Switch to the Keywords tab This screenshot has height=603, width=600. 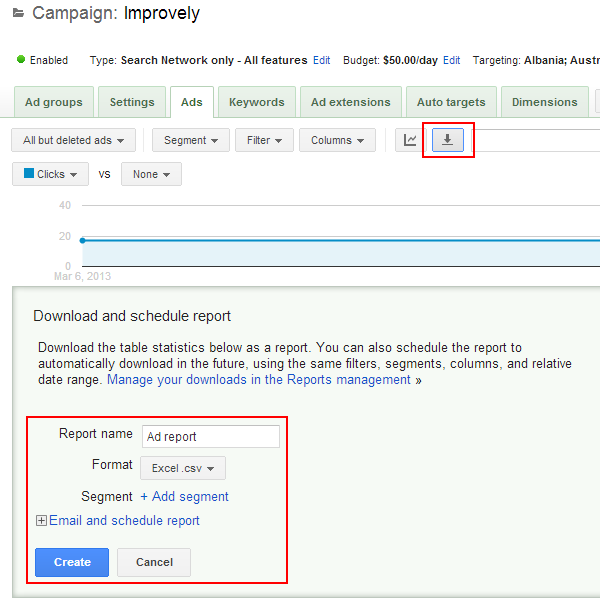[x=257, y=102]
